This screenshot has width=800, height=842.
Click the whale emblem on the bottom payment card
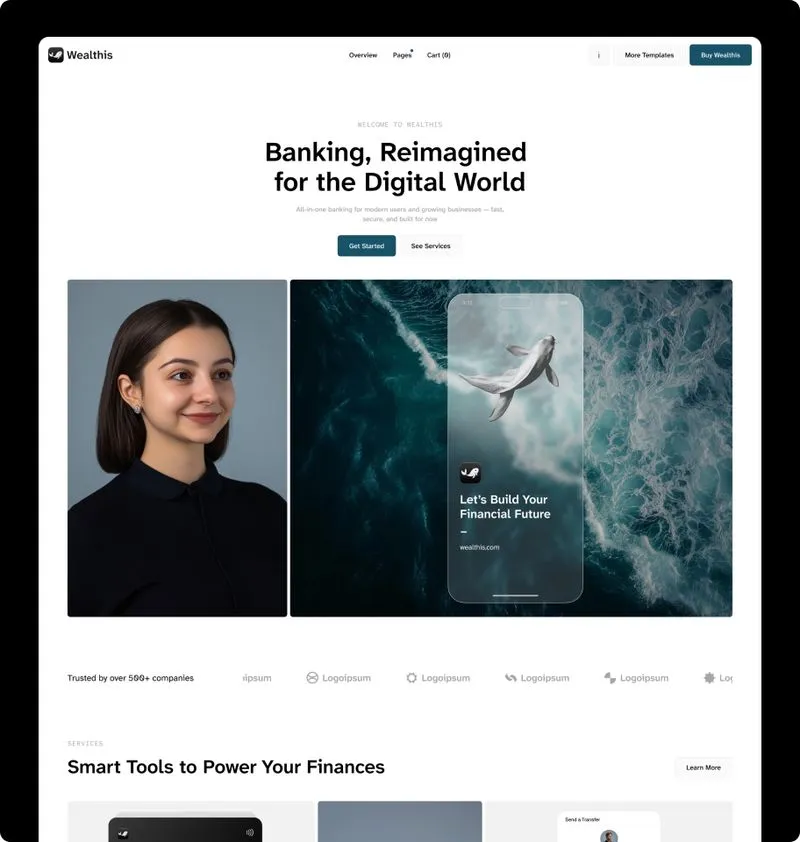[x=123, y=832]
